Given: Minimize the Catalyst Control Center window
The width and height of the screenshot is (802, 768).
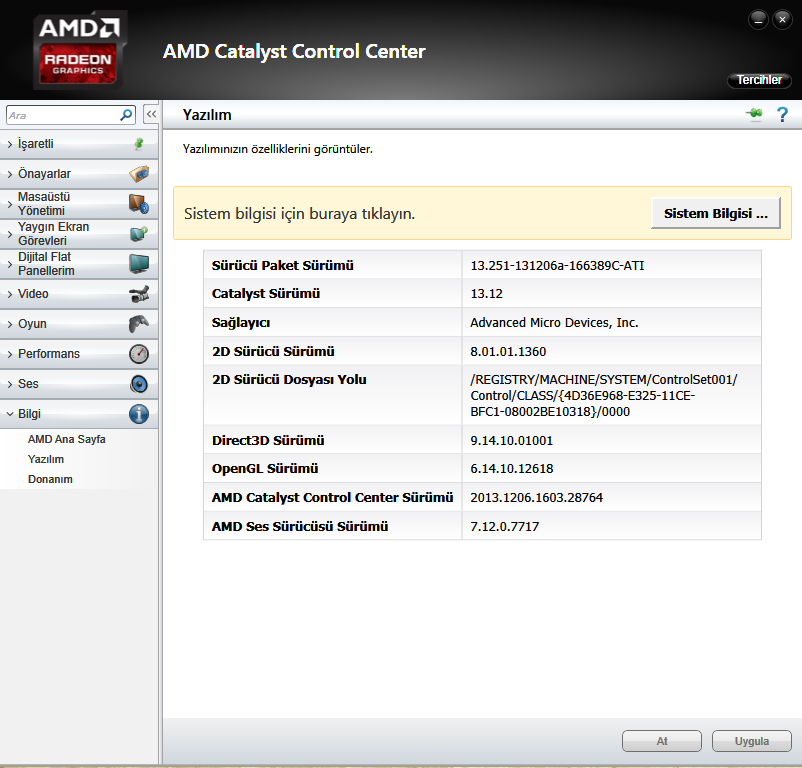Looking at the screenshot, I should pyautogui.click(x=758, y=20).
